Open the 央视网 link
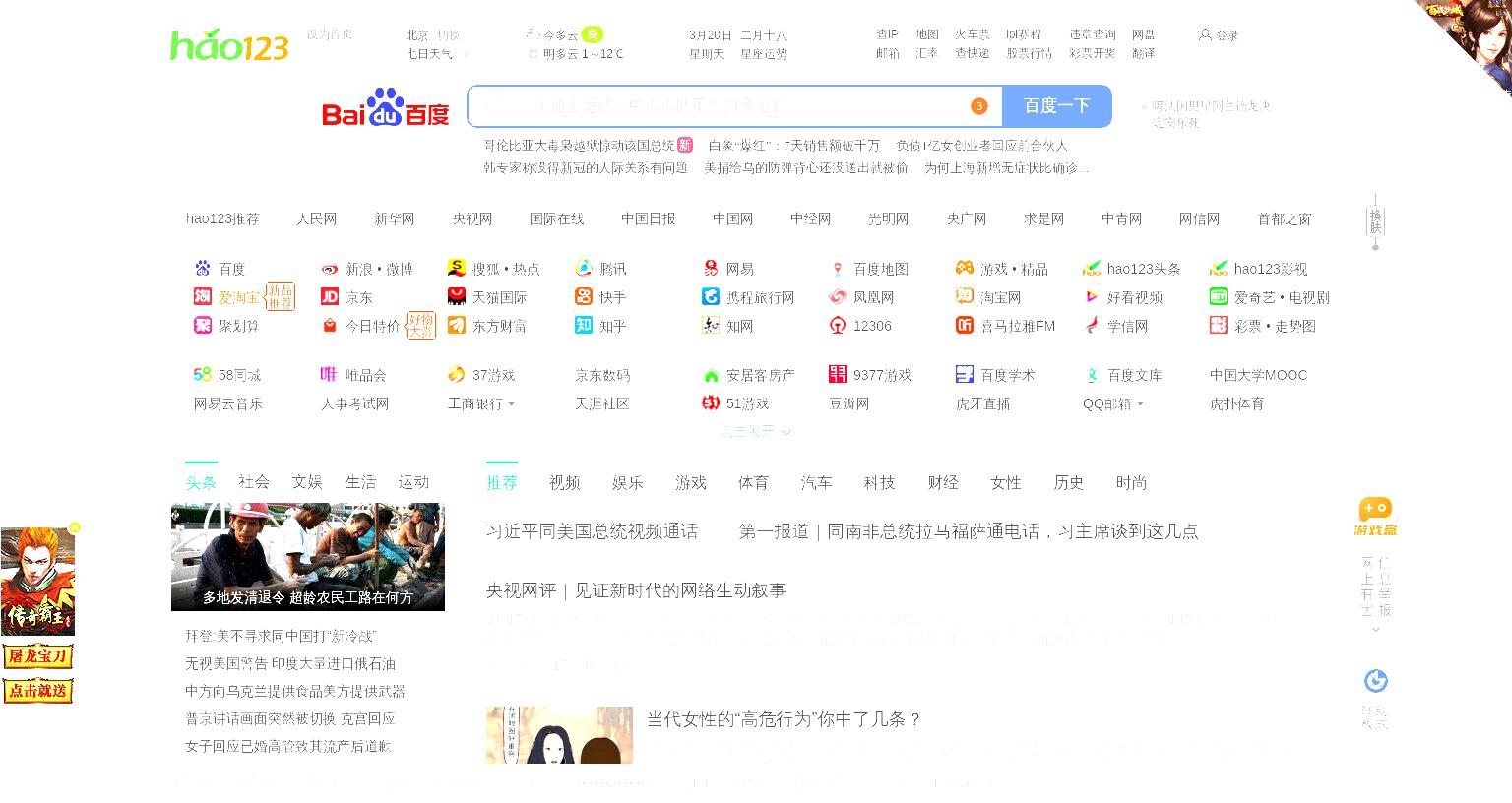 coord(472,218)
